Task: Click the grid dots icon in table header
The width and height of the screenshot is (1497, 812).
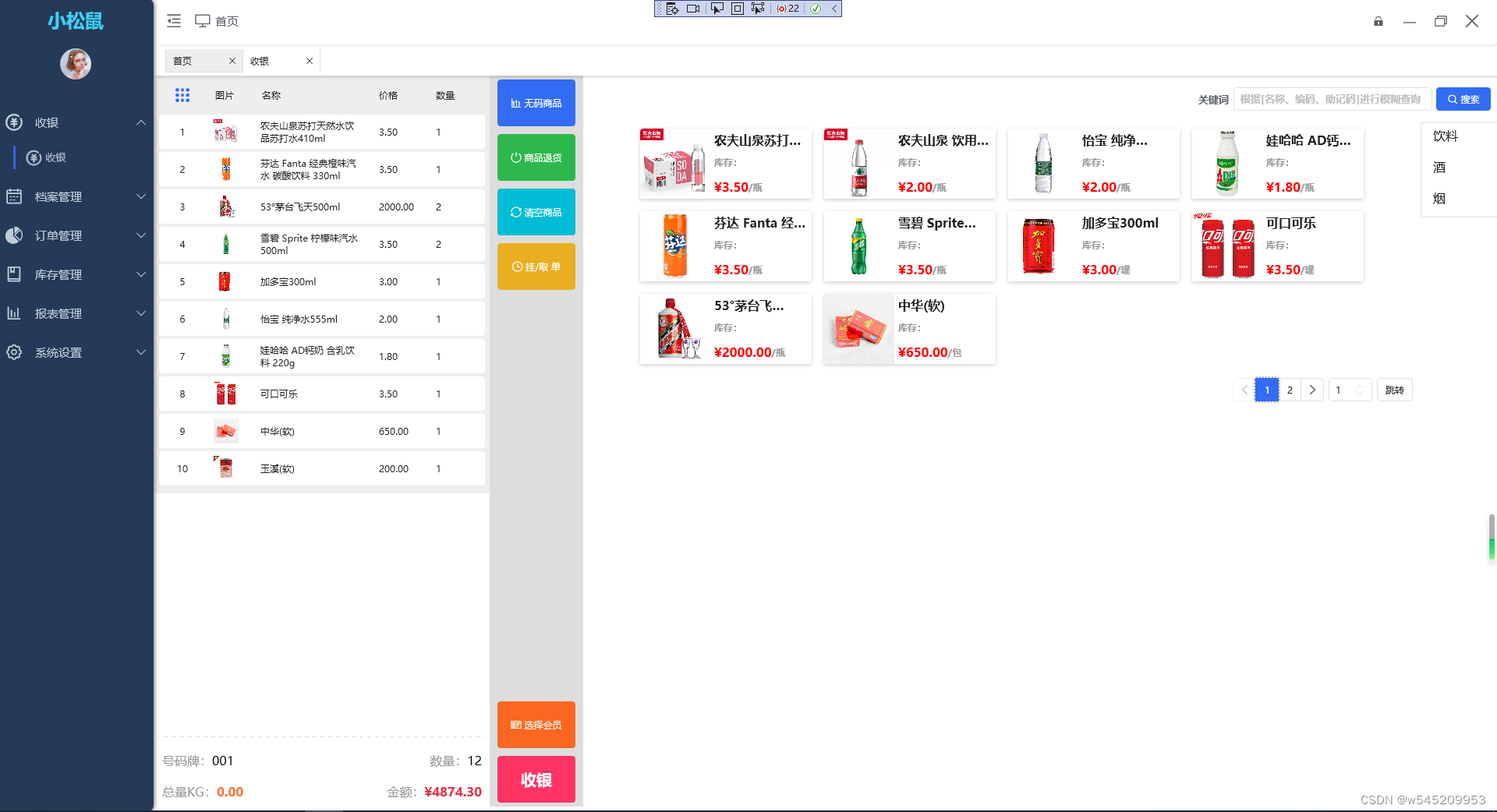Action: coord(182,95)
